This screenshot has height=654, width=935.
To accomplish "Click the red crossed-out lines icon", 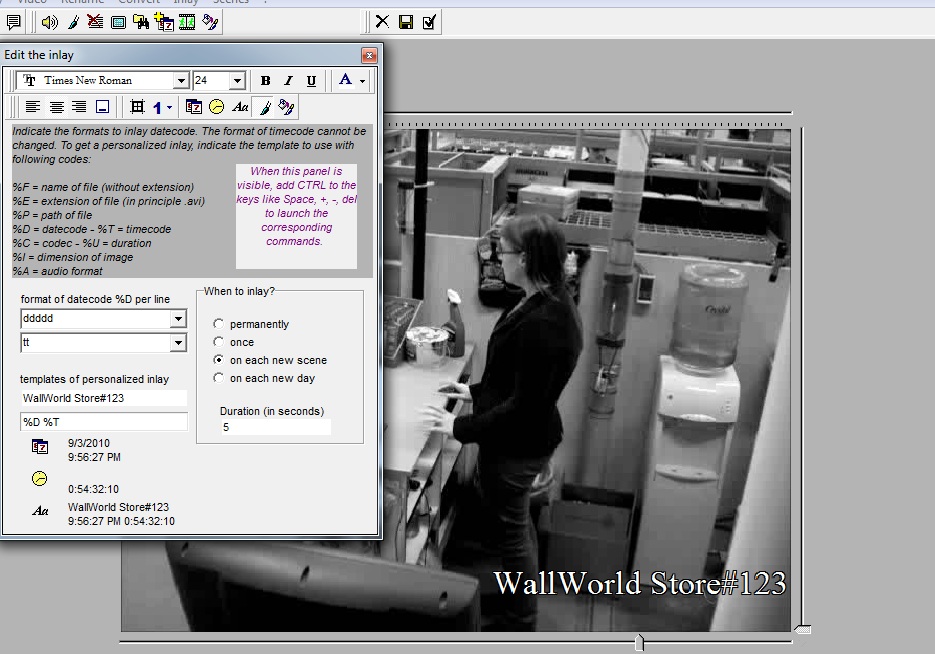I will pyautogui.click(x=95, y=23).
